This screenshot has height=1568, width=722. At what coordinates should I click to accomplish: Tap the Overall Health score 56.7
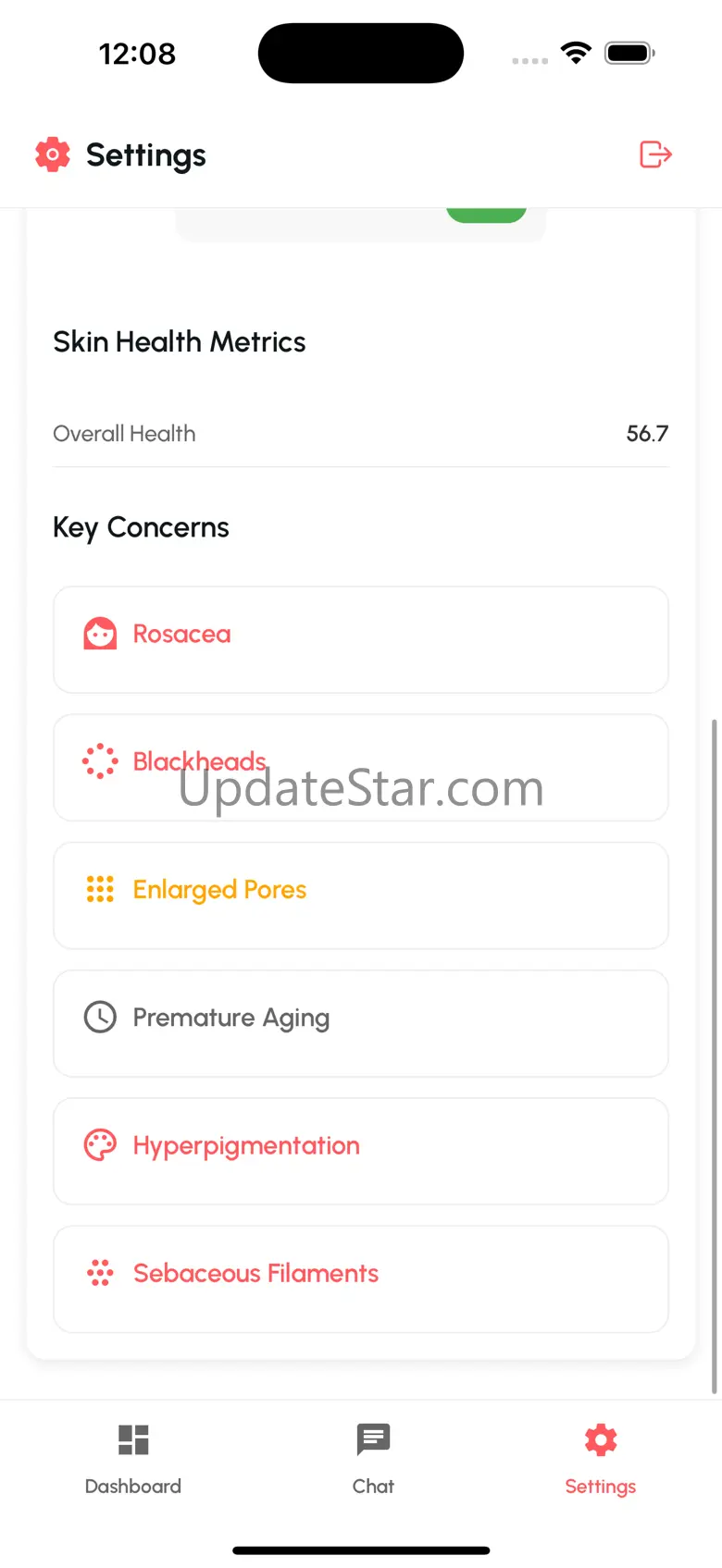646,434
